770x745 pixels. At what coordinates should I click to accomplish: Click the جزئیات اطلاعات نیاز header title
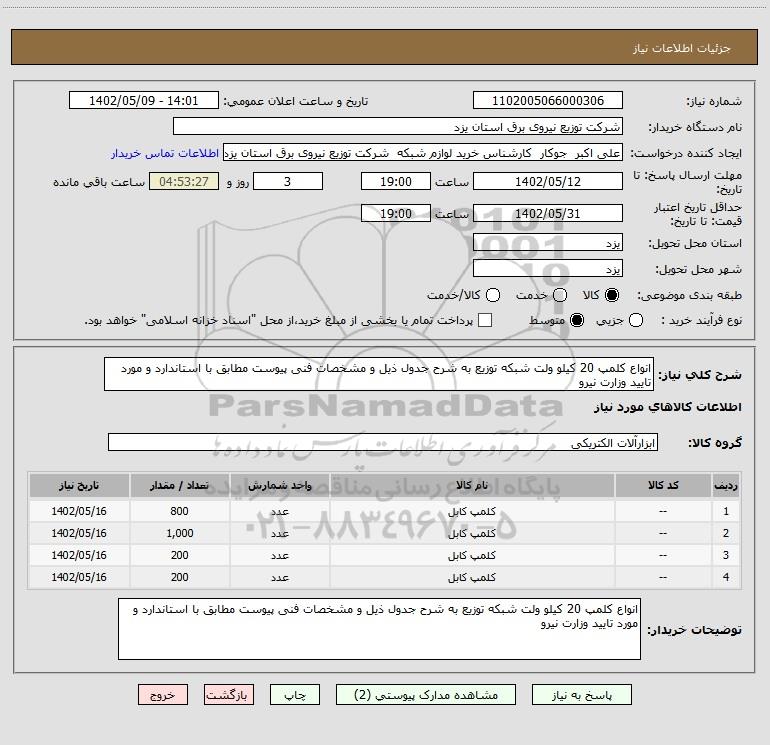click(682, 48)
